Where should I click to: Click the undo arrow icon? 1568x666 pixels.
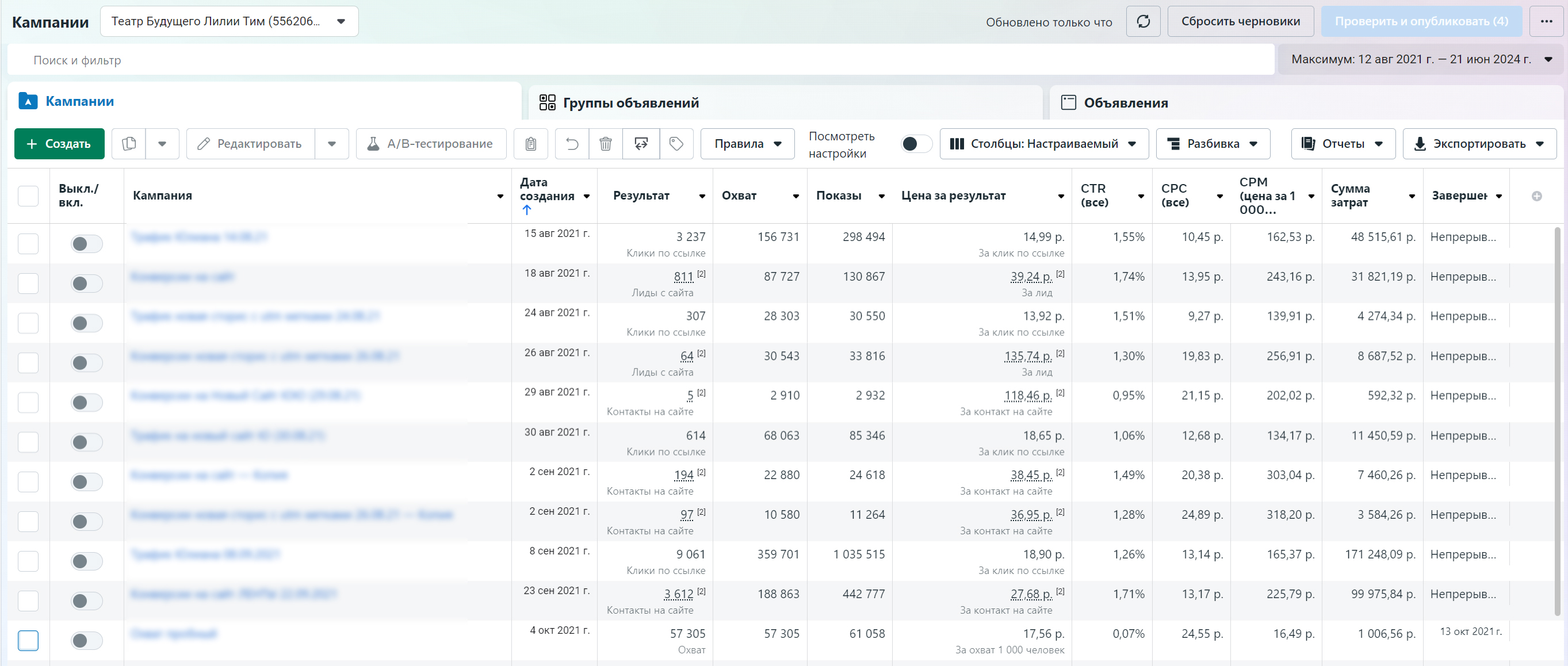[572, 144]
